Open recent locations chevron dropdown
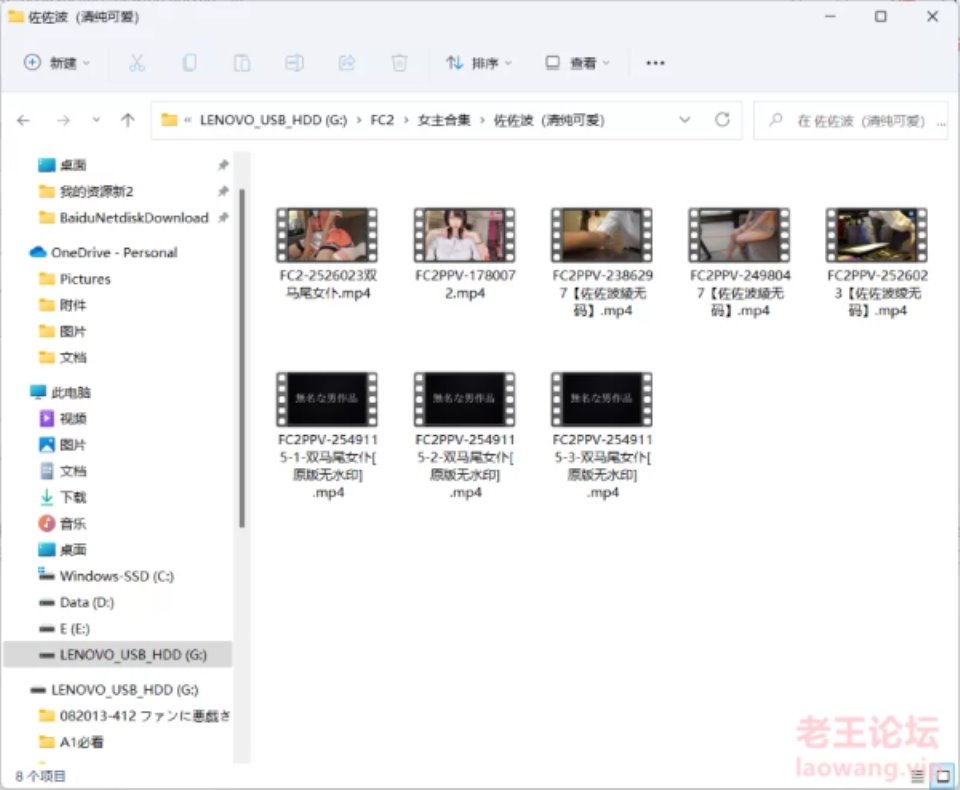 click(96, 120)
